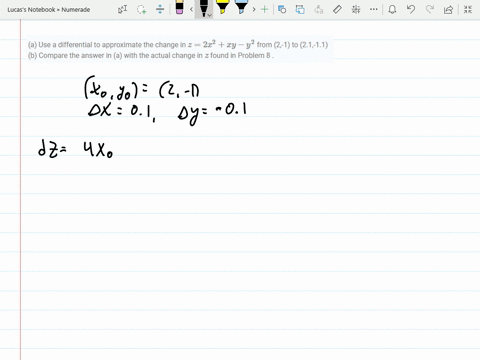Share the notebook page
The image size is (480, 360).
click(448, 9)
